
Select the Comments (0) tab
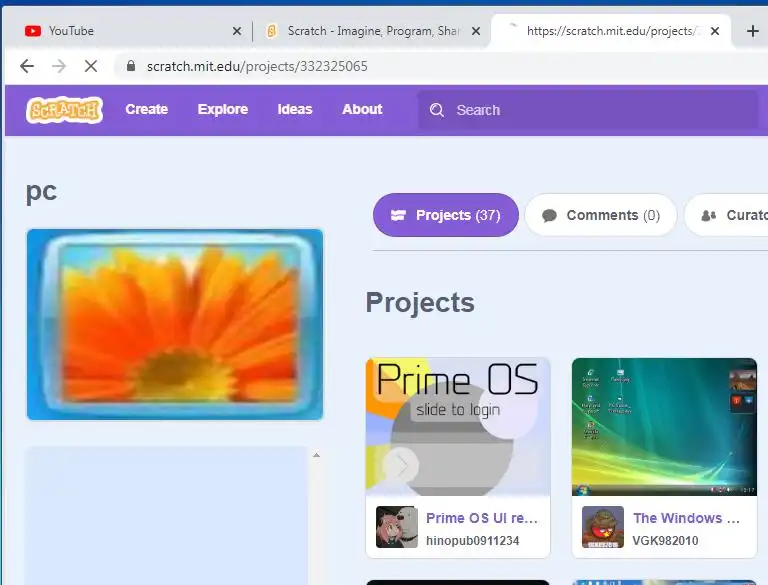tap(600, 215)
